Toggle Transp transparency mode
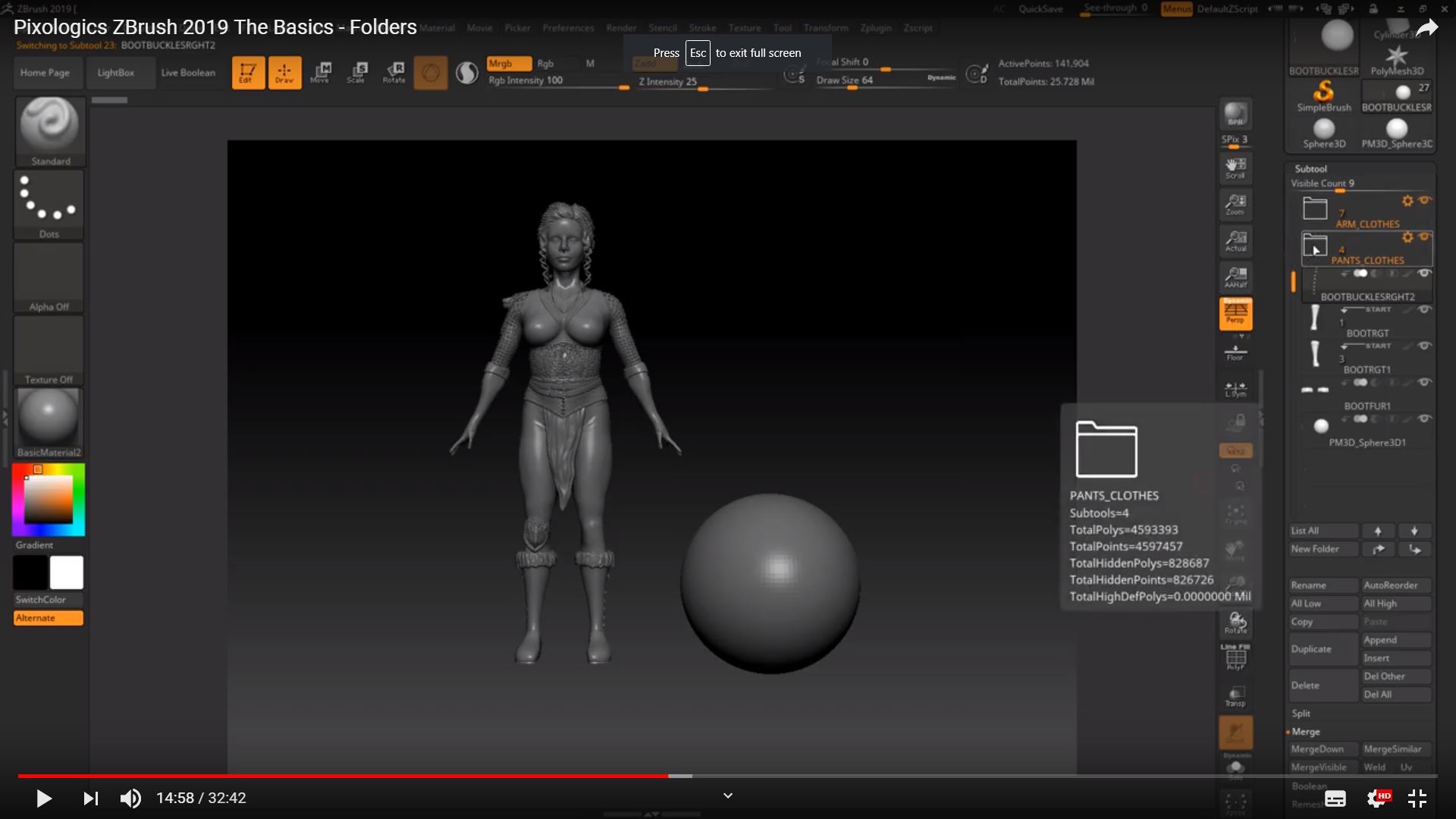 1235,696
